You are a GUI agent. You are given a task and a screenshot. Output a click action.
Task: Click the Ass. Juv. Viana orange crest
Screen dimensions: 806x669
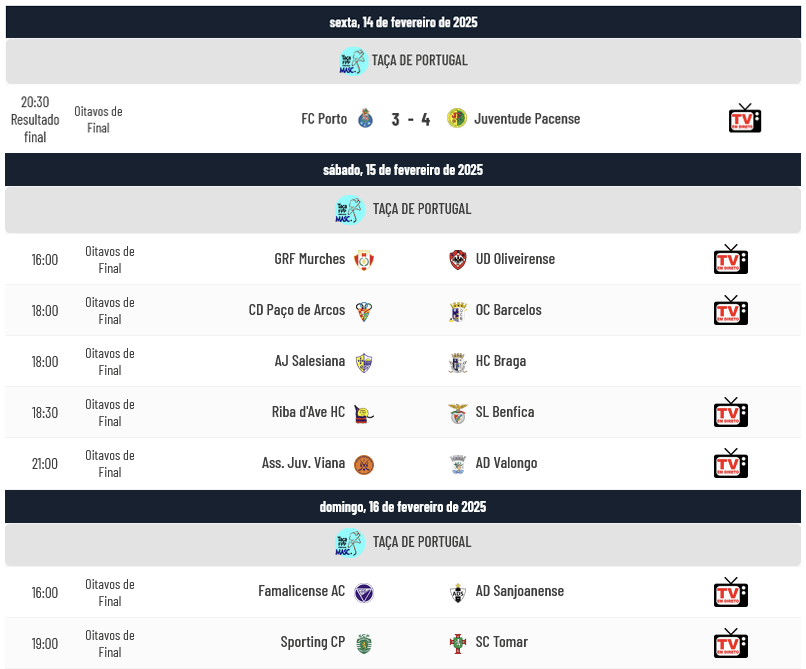[364, 464]
